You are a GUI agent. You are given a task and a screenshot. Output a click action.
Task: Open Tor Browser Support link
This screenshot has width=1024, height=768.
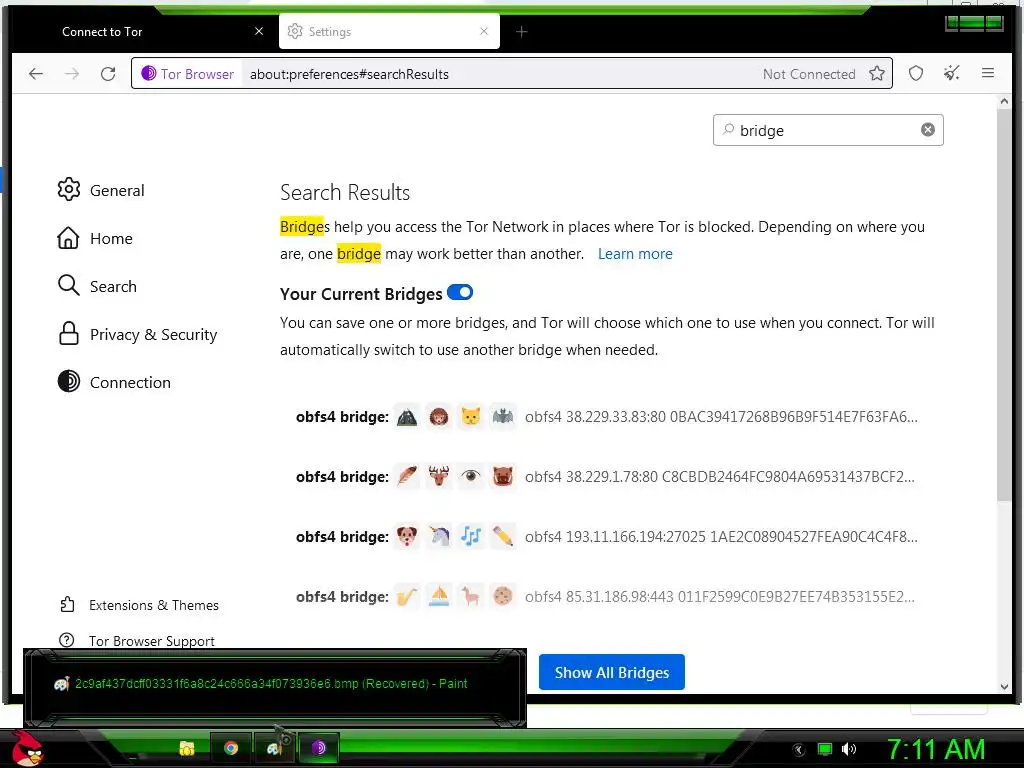pyautogui.click(x=136, y=641)
